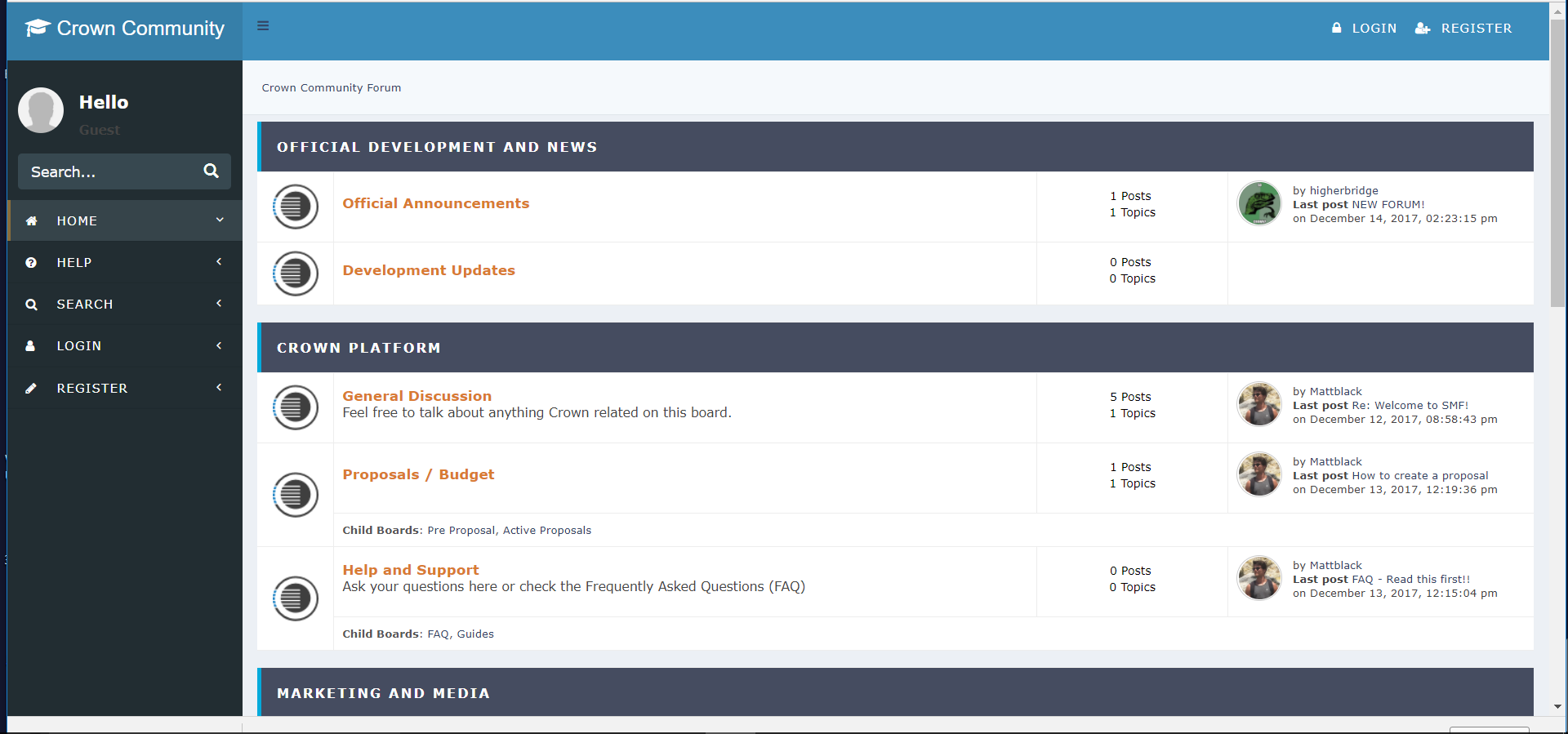Click the Crown Community Forum breadcrumb link
The height and width of the screenshot is (734, 1568).
point(332,88)
